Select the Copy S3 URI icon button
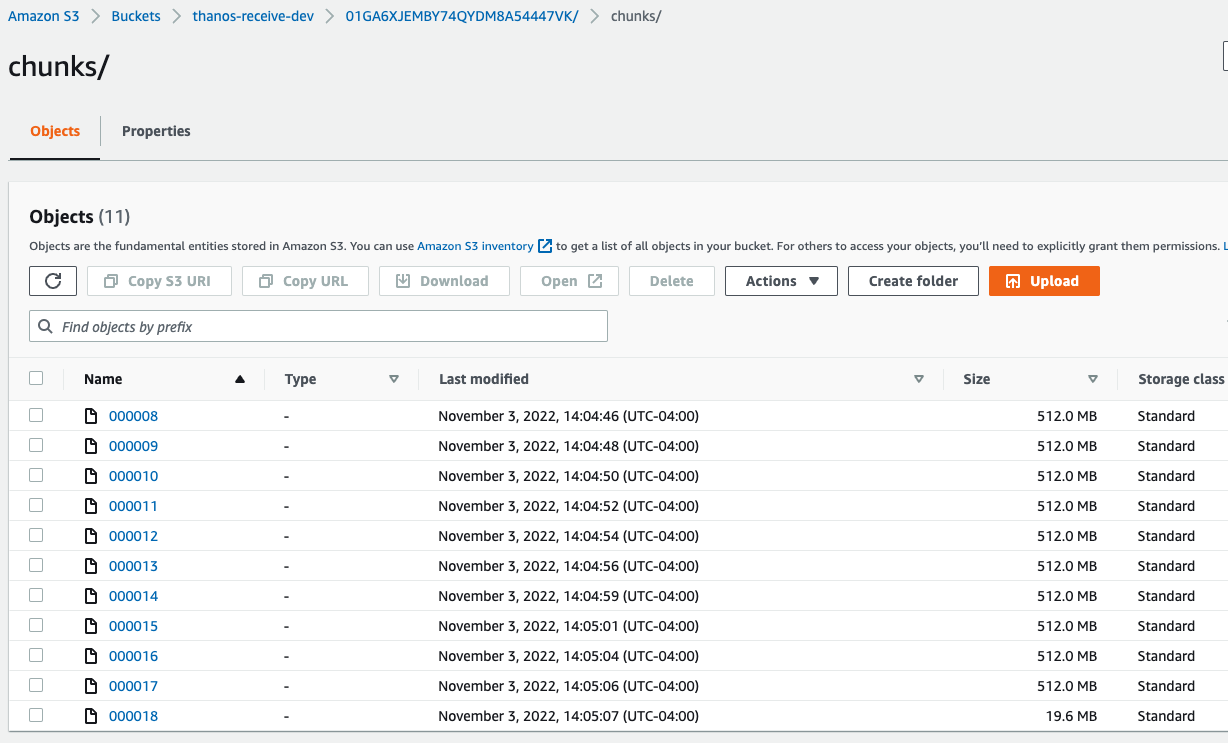This screenshot has width=1228, height=743. coord(112,281)
